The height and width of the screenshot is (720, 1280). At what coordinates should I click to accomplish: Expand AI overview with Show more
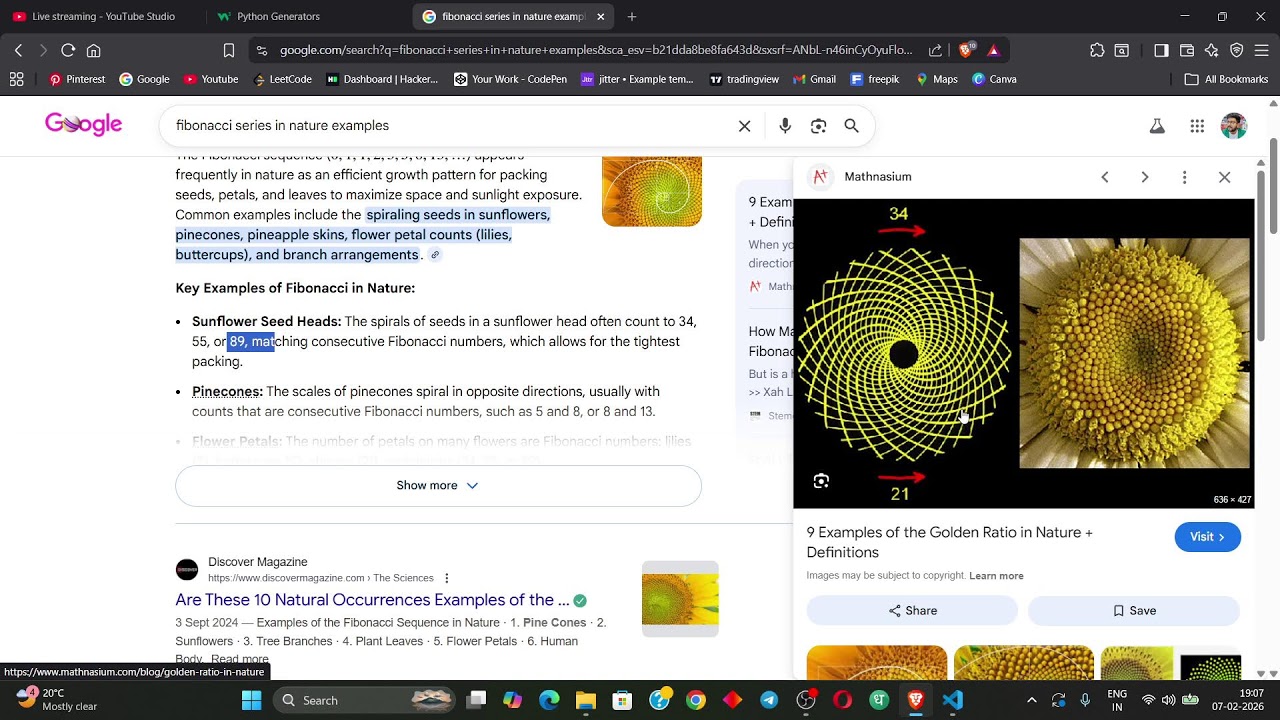(438, 486)
